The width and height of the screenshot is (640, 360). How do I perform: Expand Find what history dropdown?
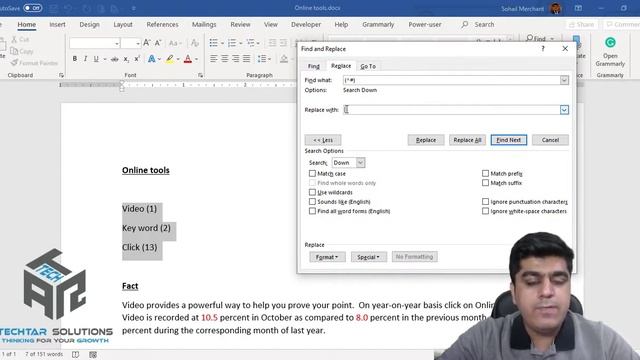click(564, 80)
